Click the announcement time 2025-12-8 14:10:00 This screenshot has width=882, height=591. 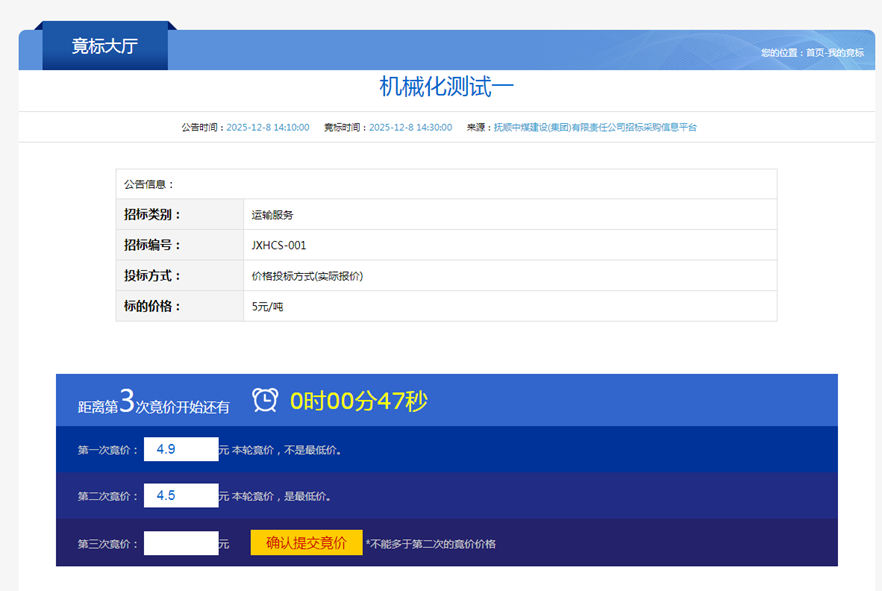pyautogui.click(x=268, y=127)
